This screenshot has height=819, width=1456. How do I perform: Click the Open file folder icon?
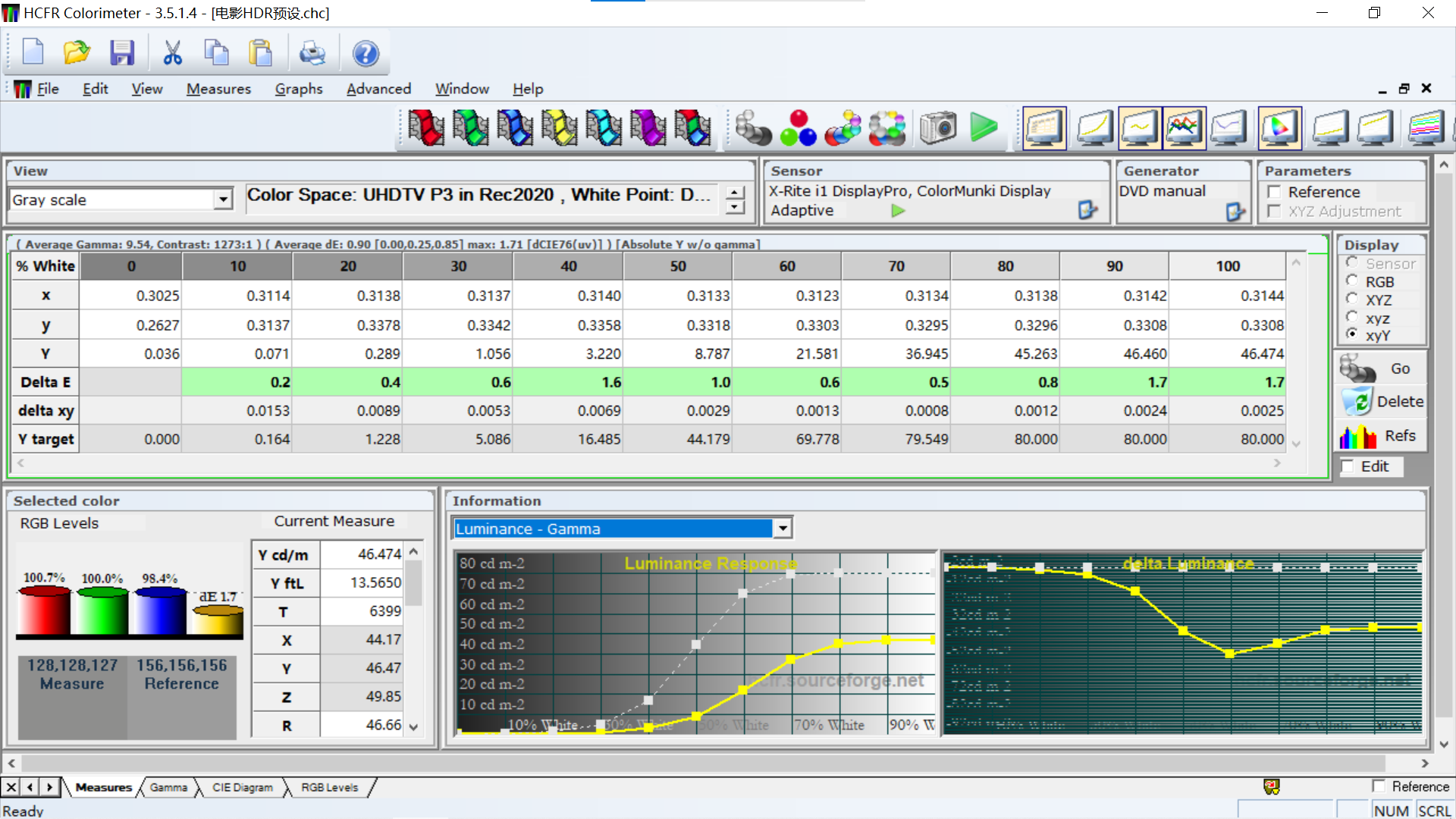coord(77,53)
